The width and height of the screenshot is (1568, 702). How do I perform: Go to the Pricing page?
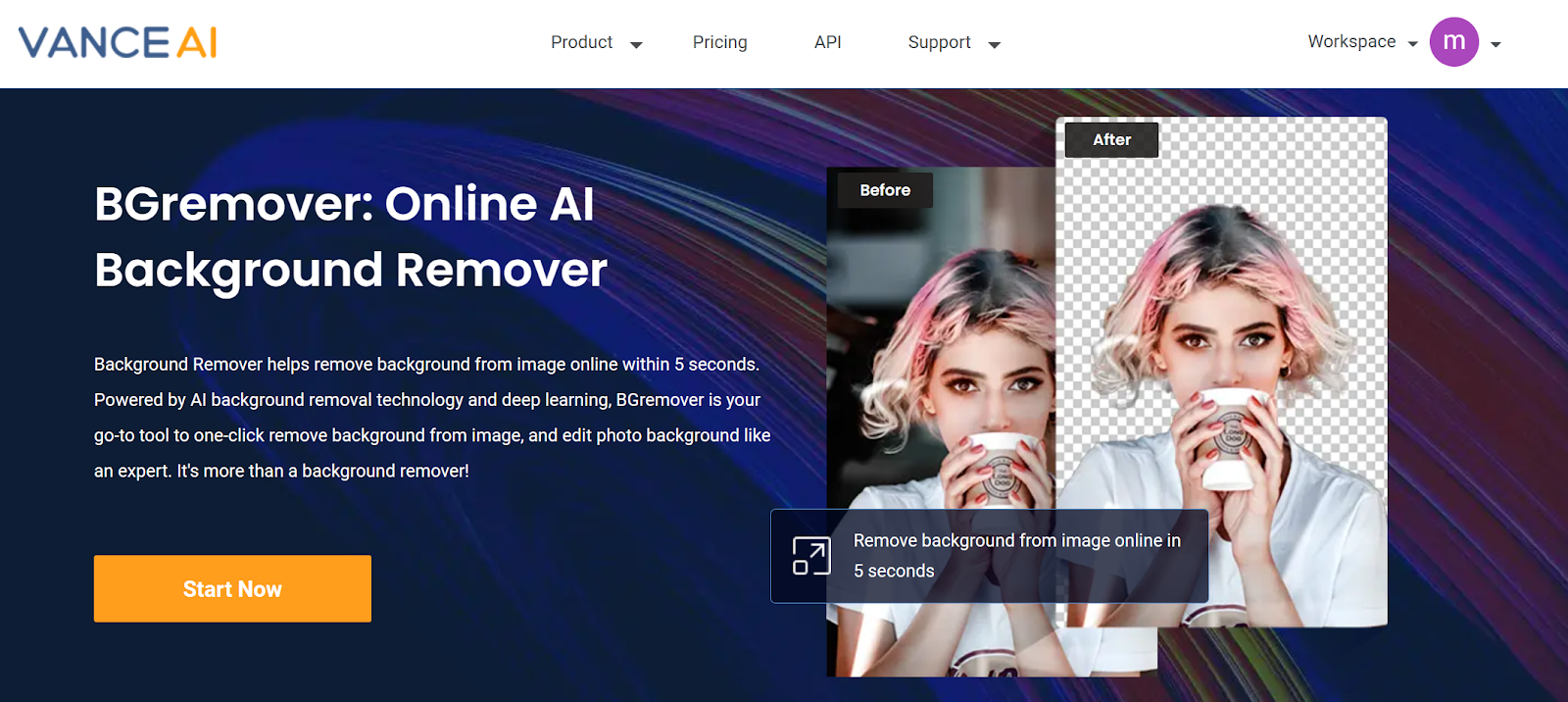719,42
